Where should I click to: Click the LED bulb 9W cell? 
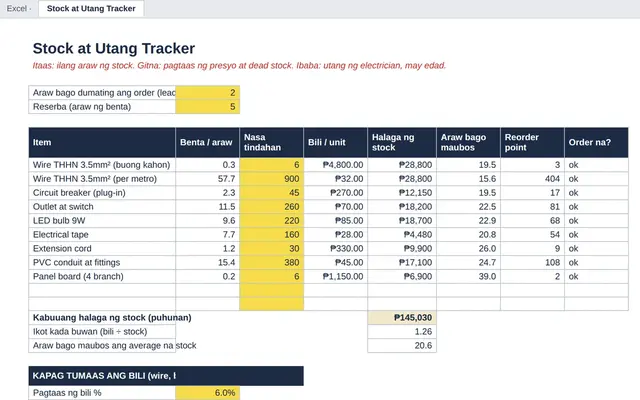coord(102,220)
